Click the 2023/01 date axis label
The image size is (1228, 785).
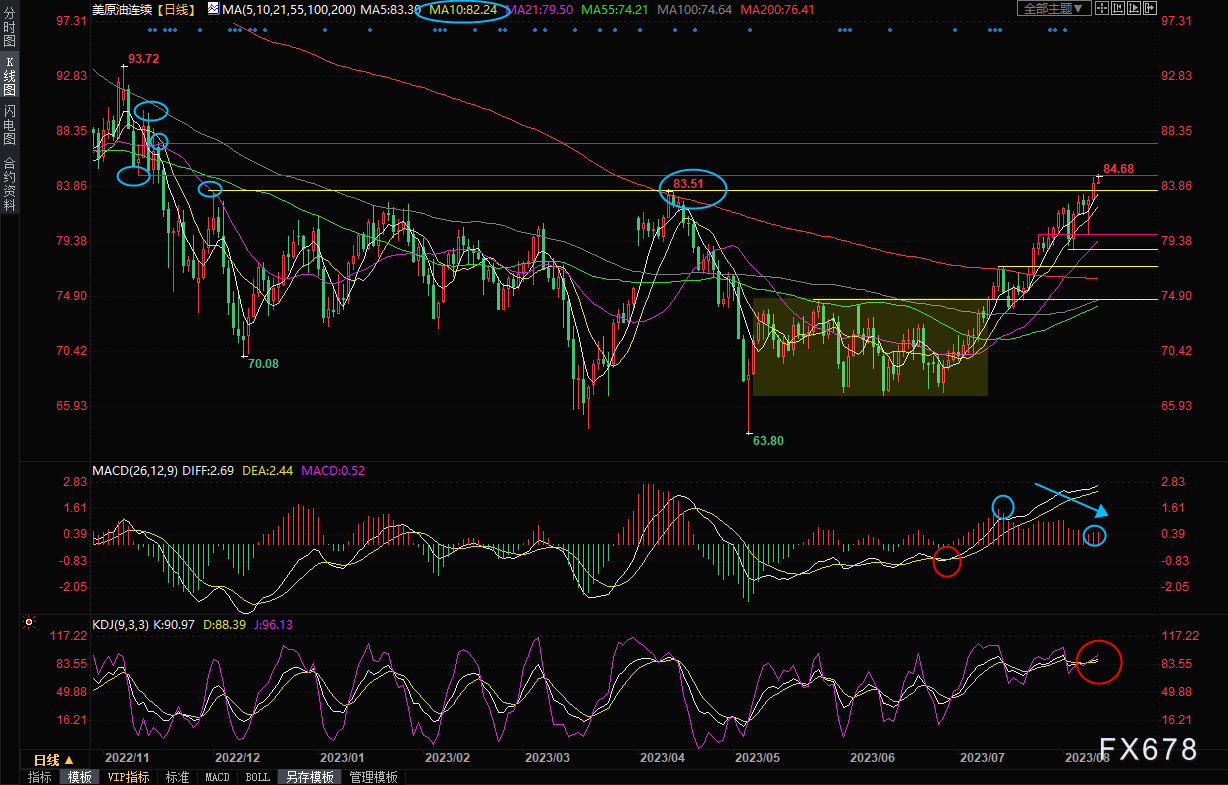coord(342,759)
